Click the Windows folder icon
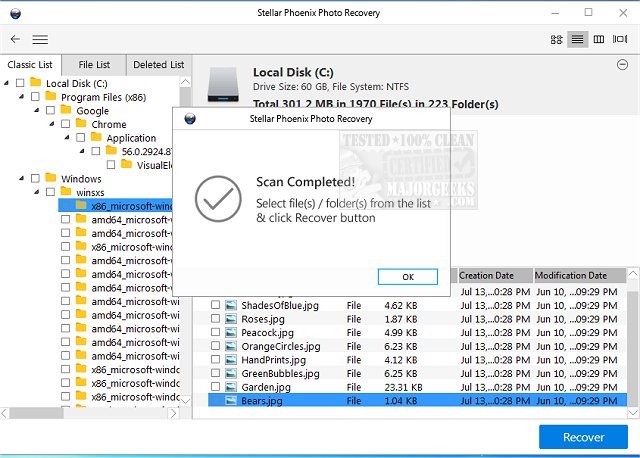Screen dimensions: 640x458 click(51, 178)
